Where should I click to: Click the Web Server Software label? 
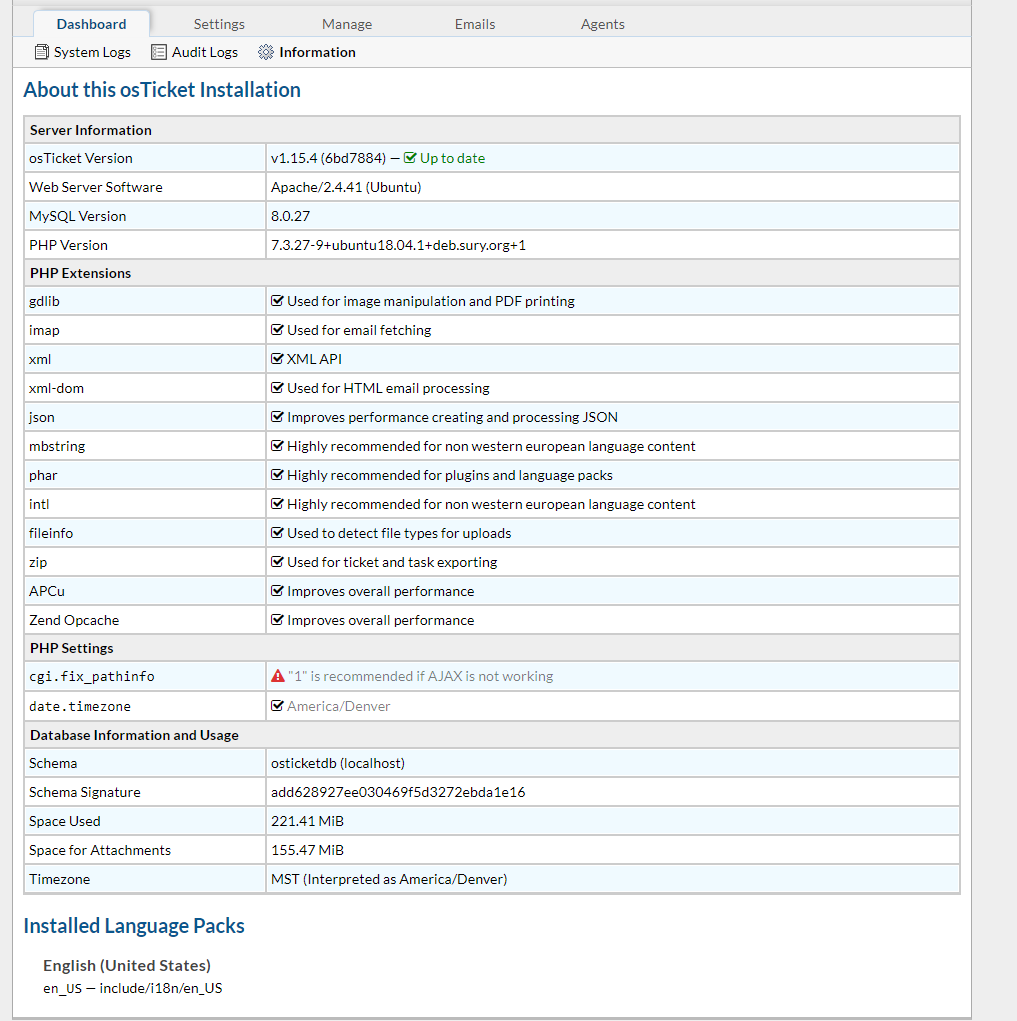(96, 188)
